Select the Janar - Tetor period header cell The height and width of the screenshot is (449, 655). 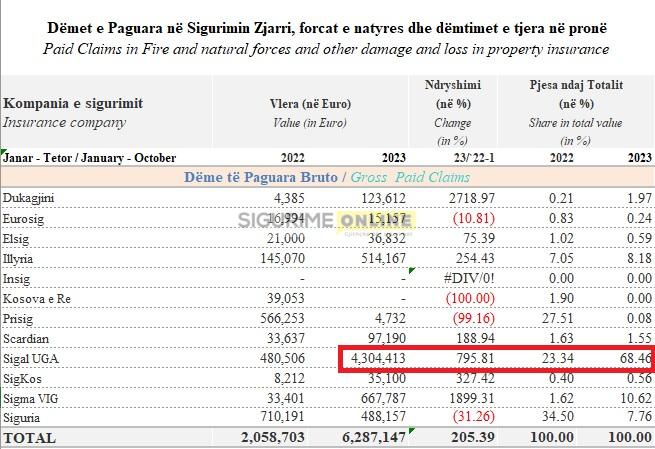(90, 157)
